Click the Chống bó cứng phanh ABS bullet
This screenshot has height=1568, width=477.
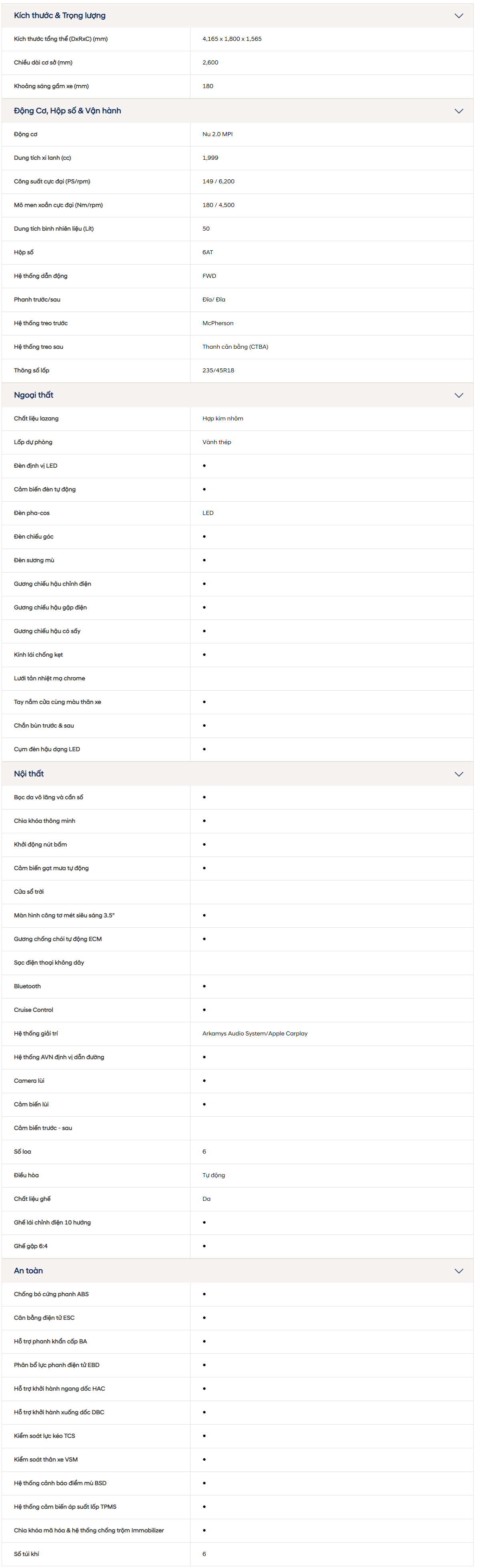tap(204, 1294)
